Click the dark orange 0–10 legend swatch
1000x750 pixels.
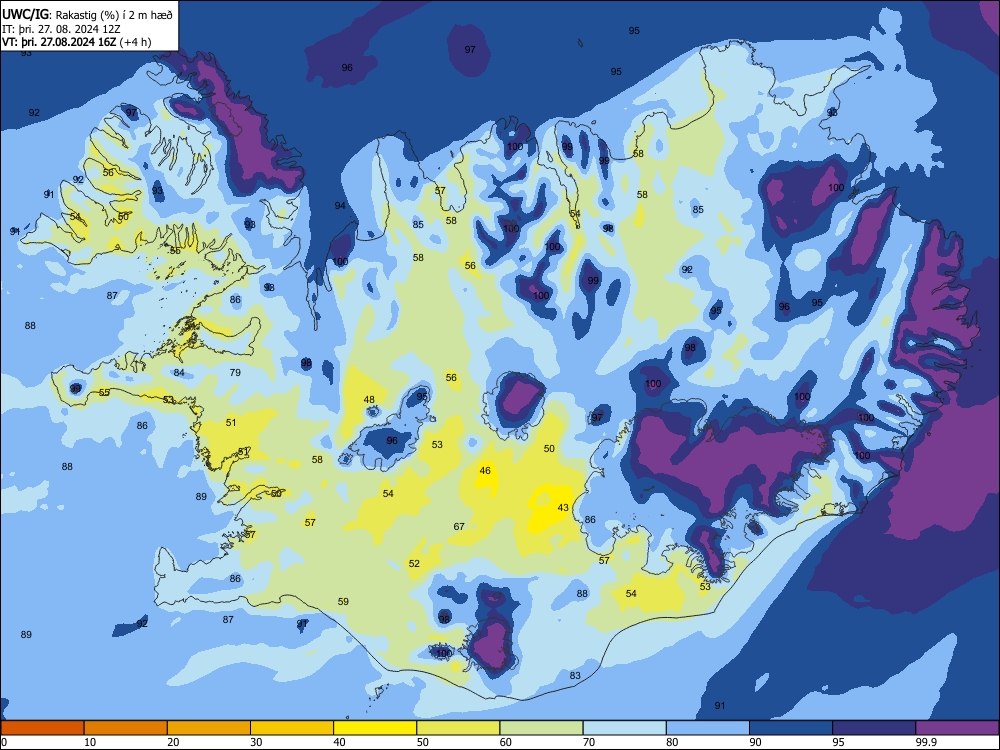(42, 728)
